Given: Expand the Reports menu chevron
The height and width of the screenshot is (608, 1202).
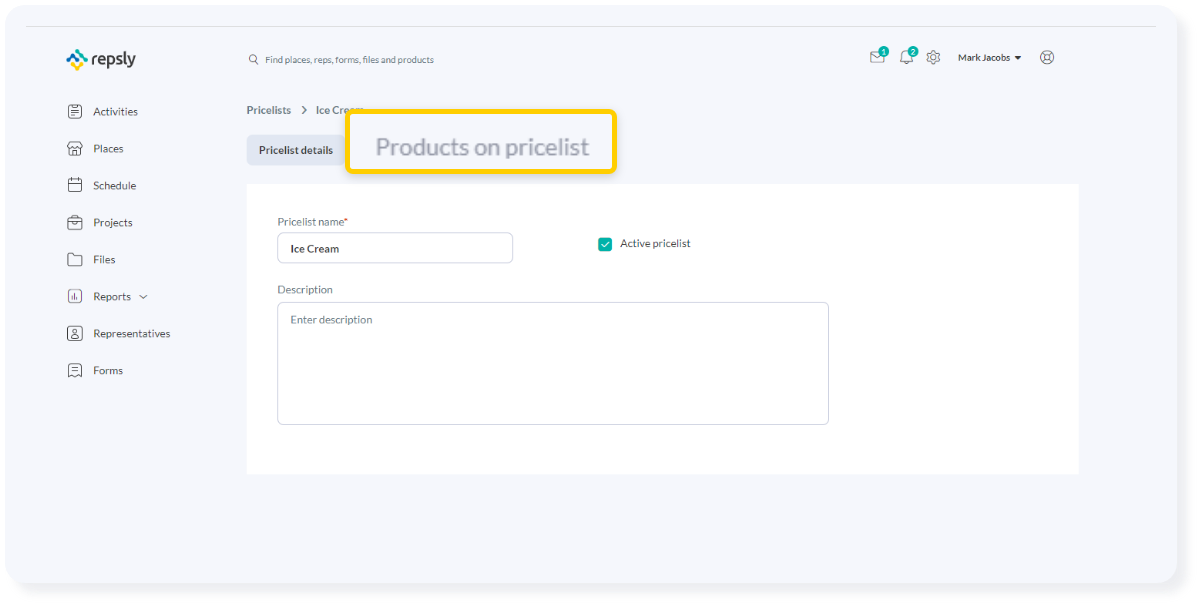Looking at the screenshot, I should point(143,297).
